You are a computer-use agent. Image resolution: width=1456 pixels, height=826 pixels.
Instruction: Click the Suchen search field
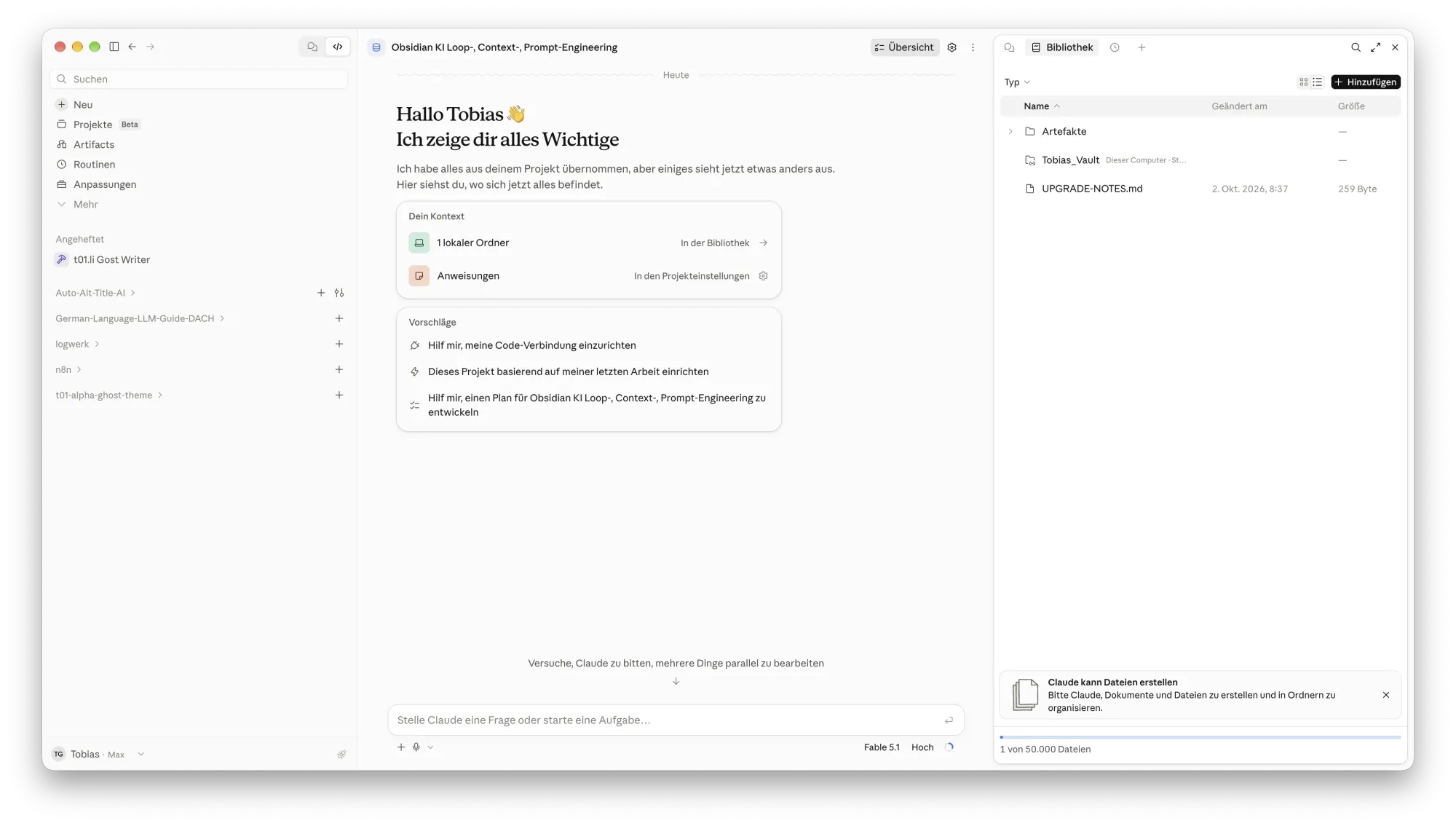click(199, 79)
